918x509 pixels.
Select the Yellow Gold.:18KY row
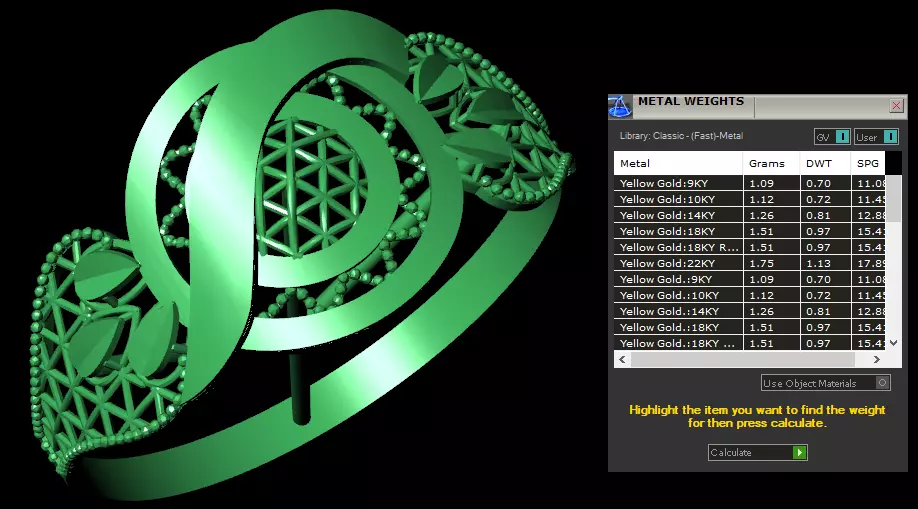[749, 327]
